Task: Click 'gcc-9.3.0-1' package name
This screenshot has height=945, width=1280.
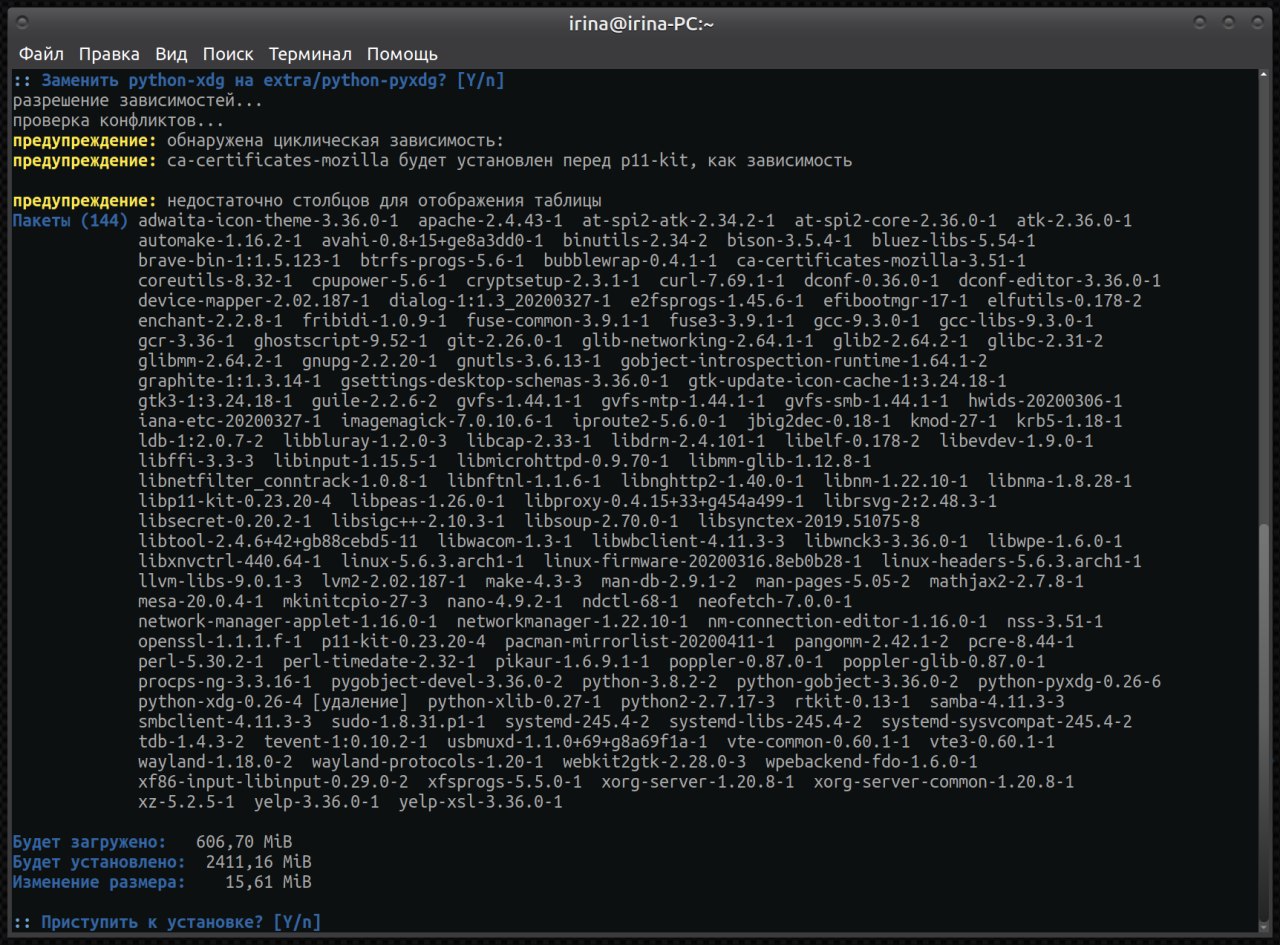Action: tap(867, 320)
